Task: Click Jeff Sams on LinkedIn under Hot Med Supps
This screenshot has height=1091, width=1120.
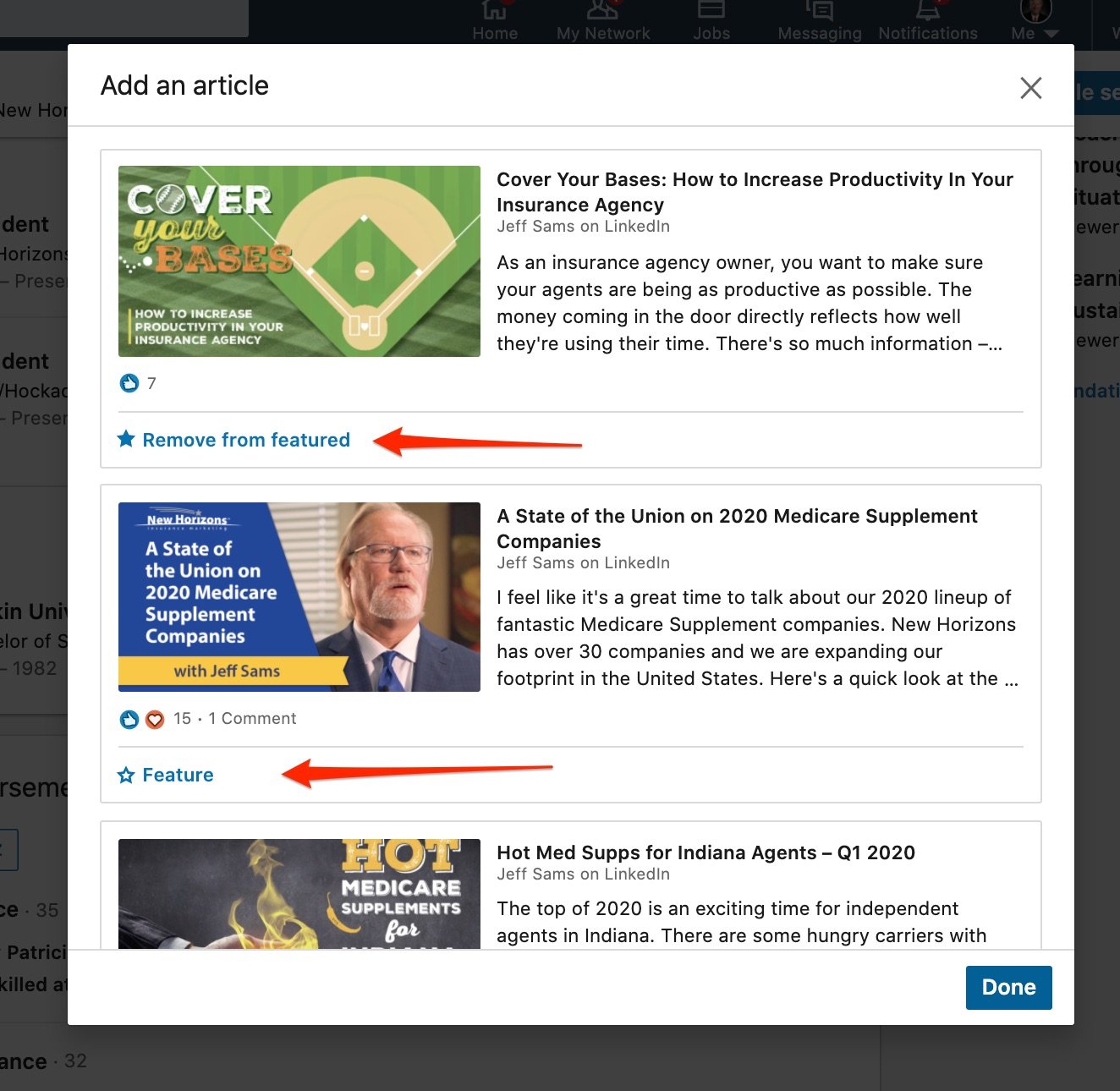Action: [x=583, y=874]
